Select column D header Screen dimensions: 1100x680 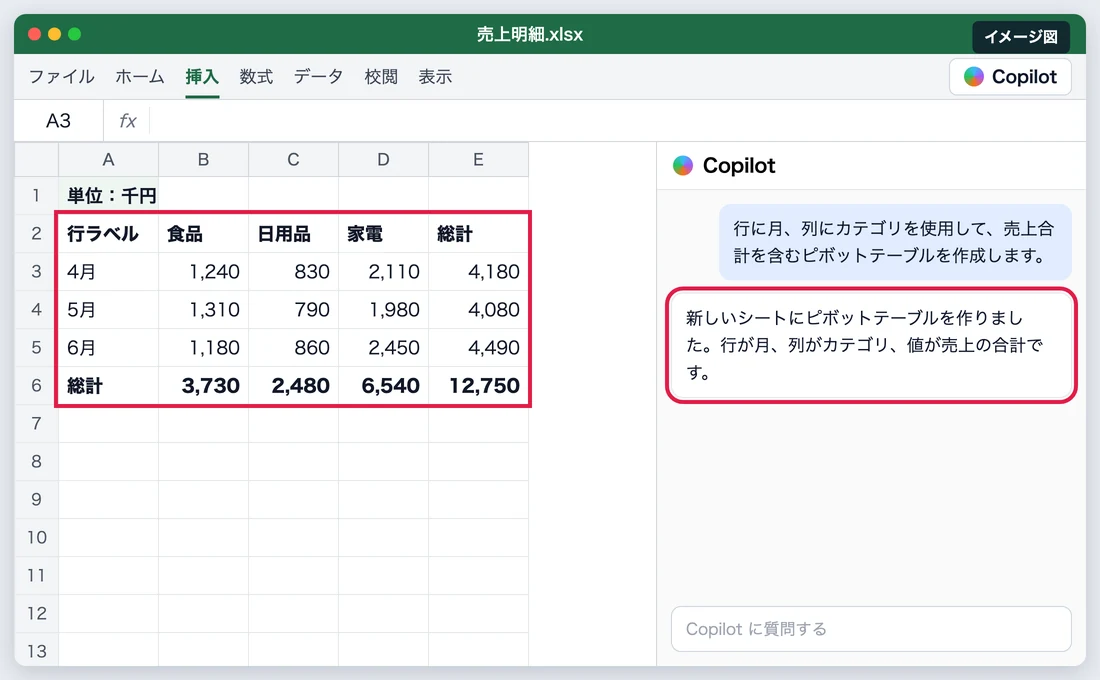click(383, 159)
